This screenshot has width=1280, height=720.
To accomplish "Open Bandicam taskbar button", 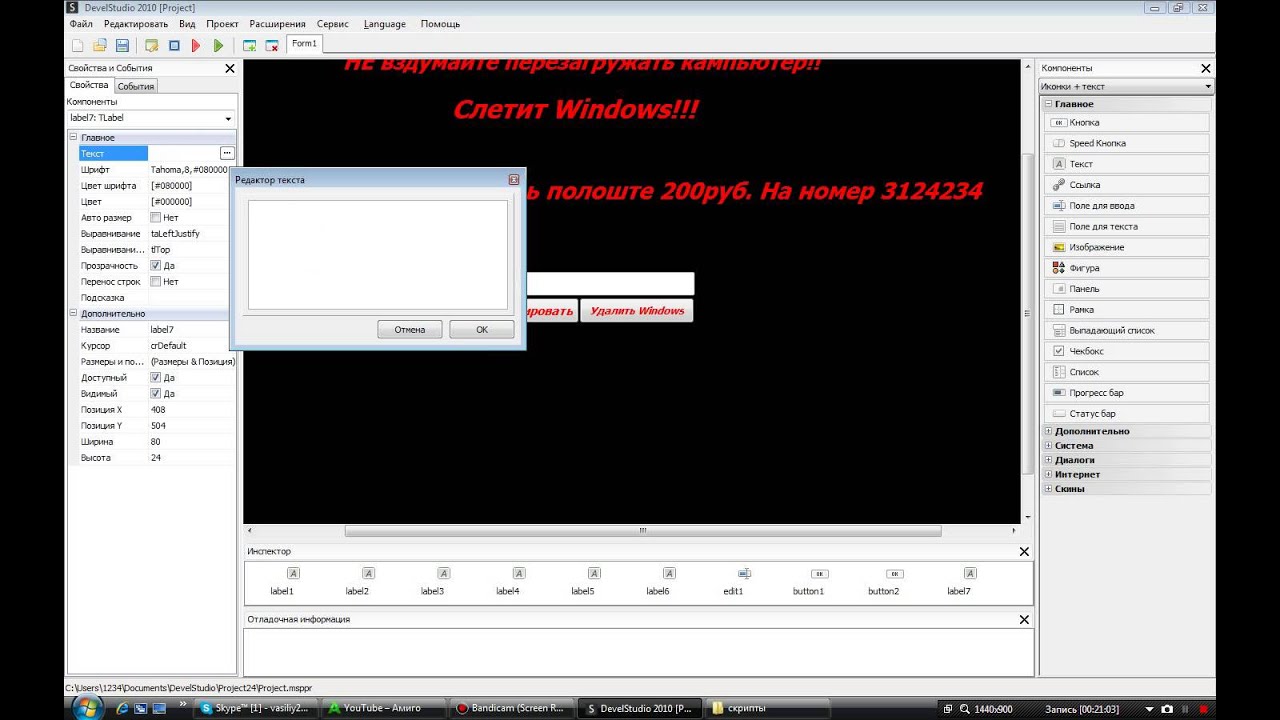I will 512,708.
